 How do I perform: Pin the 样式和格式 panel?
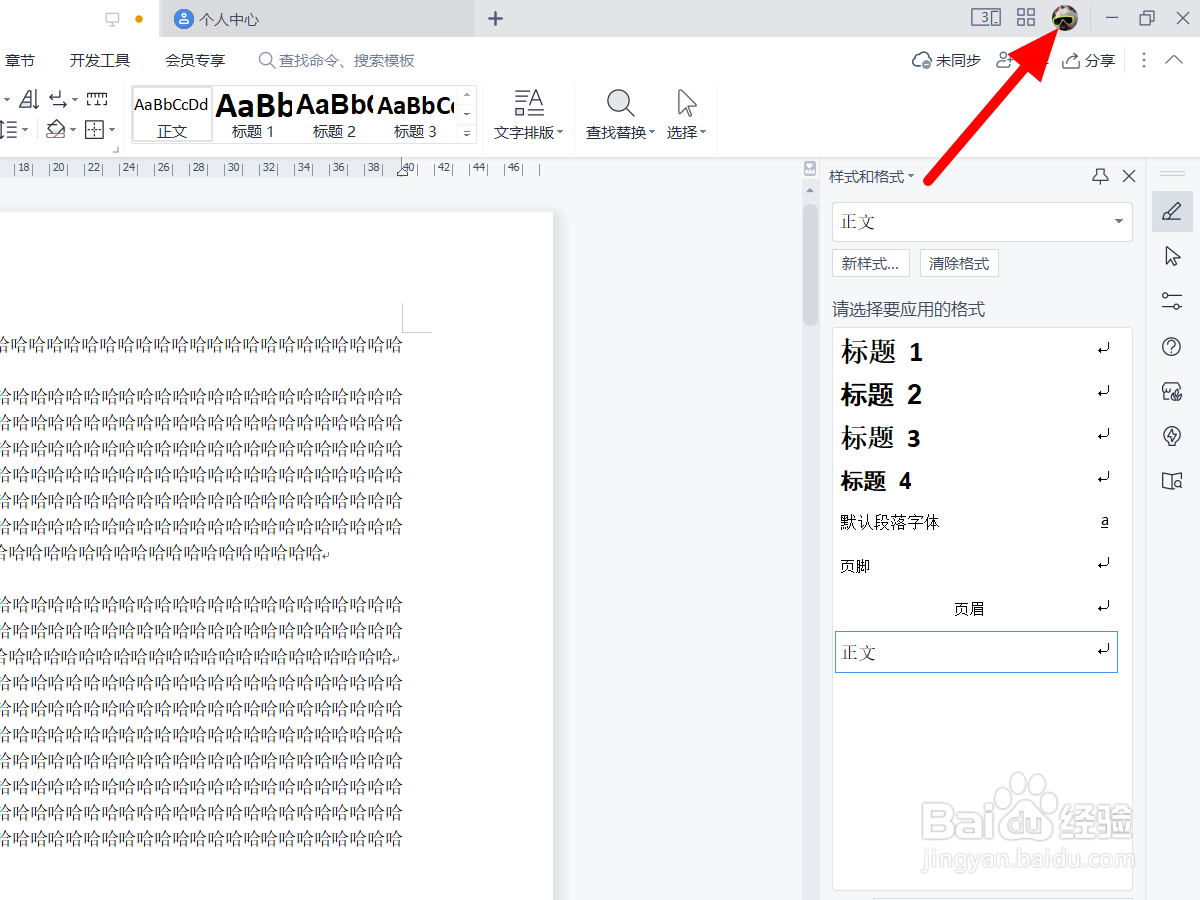1100,175
